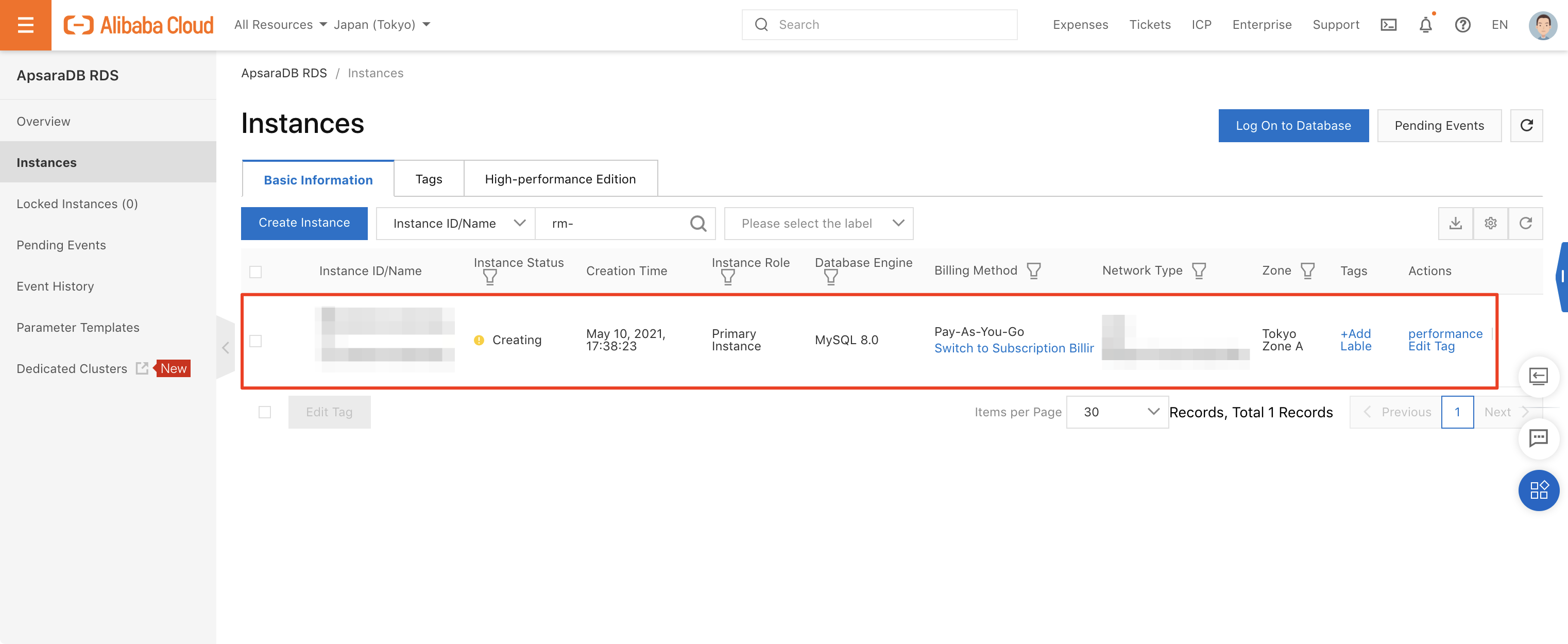Viewport: 1568px width, 644px height.
Task: Click the top search bar magnifier icon
Action: (x=761, y=25)
